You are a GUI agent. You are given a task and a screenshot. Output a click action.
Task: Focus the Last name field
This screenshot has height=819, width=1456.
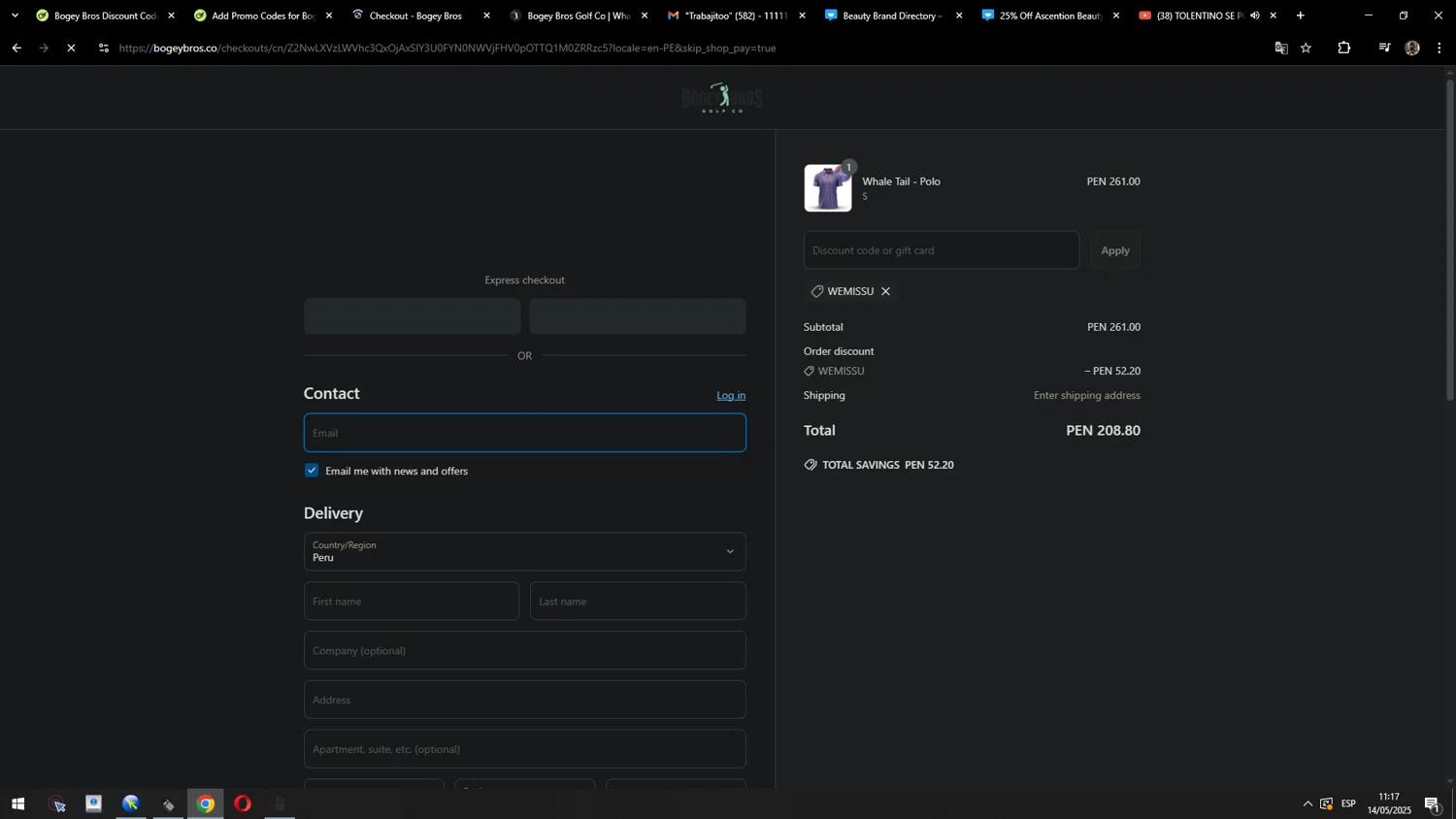point(638,601)
